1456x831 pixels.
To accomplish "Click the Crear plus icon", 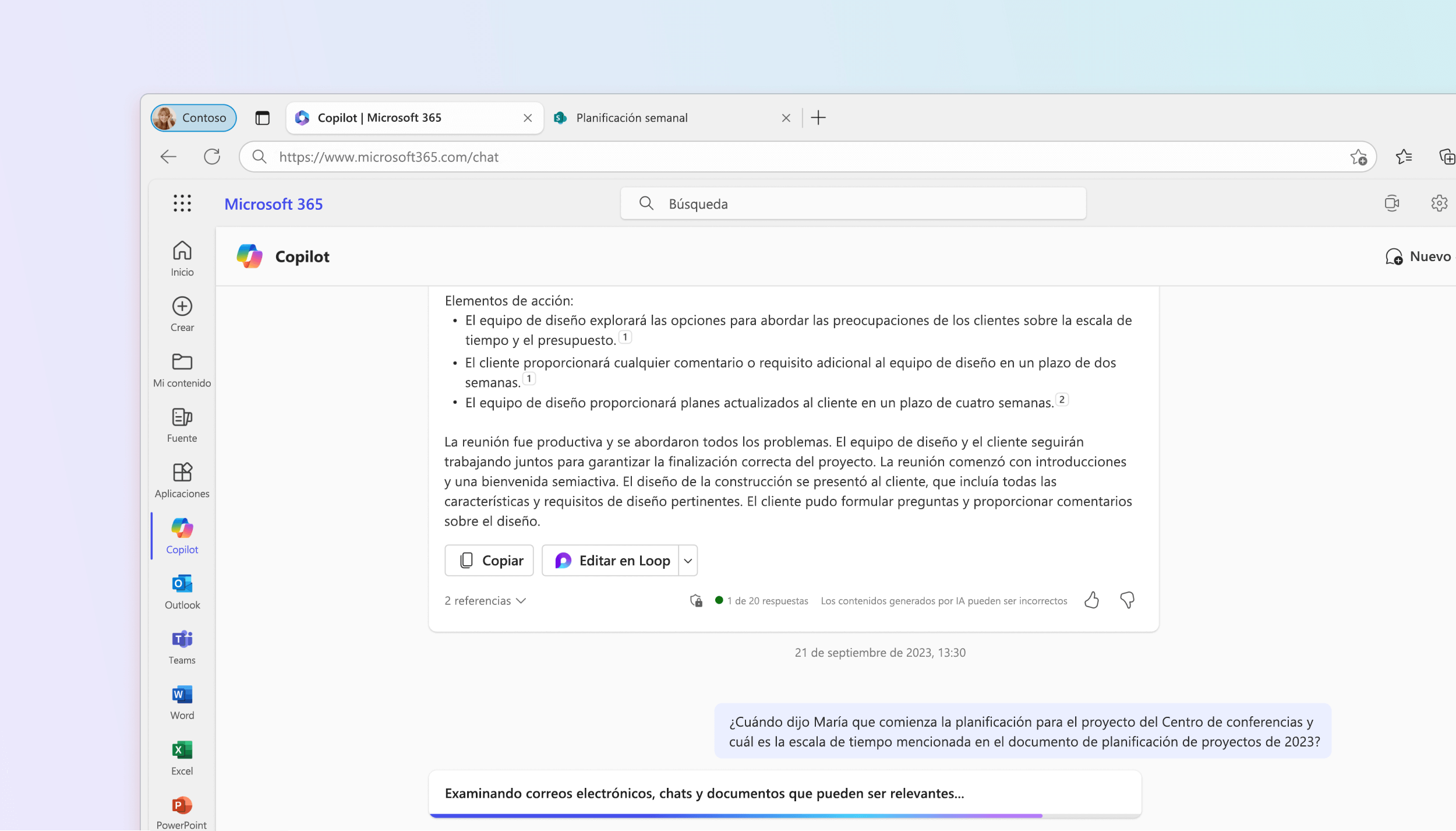I will click(182, 306).
